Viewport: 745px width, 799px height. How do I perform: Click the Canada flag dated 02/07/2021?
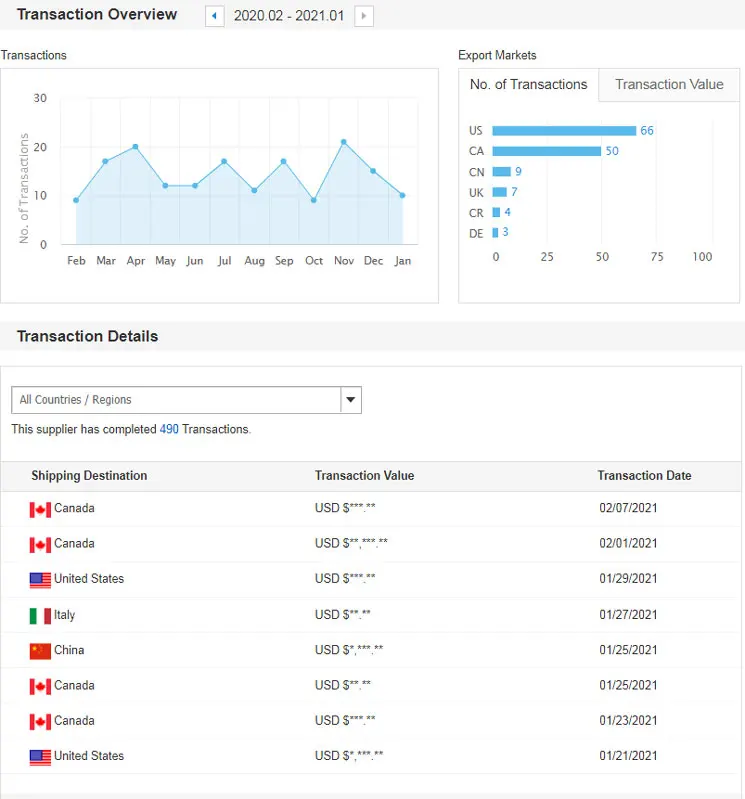click(40, 509)
